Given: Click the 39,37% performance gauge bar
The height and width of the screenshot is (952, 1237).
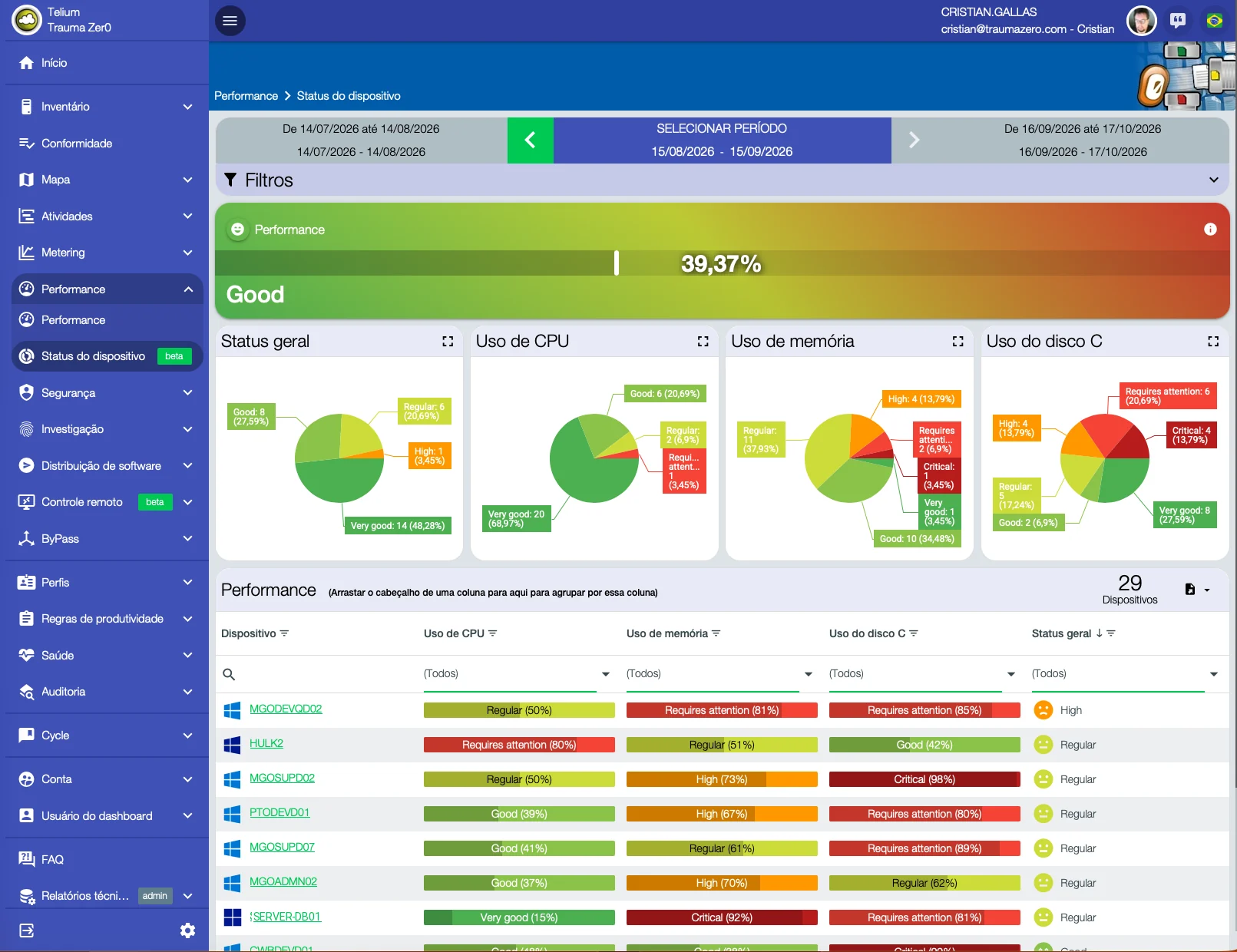Looking at the screenshot, I should [x=722, y=263].
